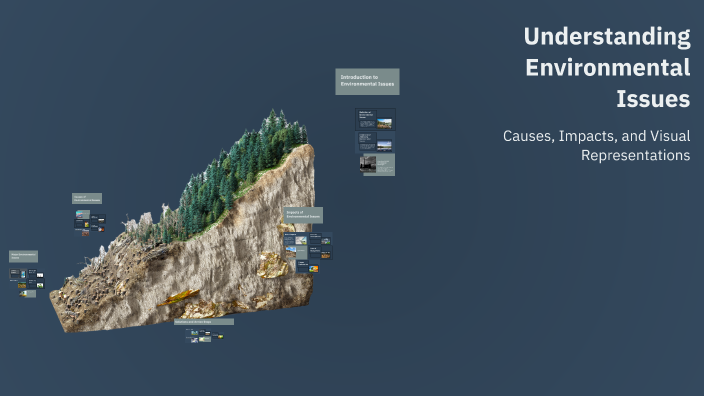704x396 pixels.
Task: Click the Understanding Environmental Issues title
Action: coord(607,67)
